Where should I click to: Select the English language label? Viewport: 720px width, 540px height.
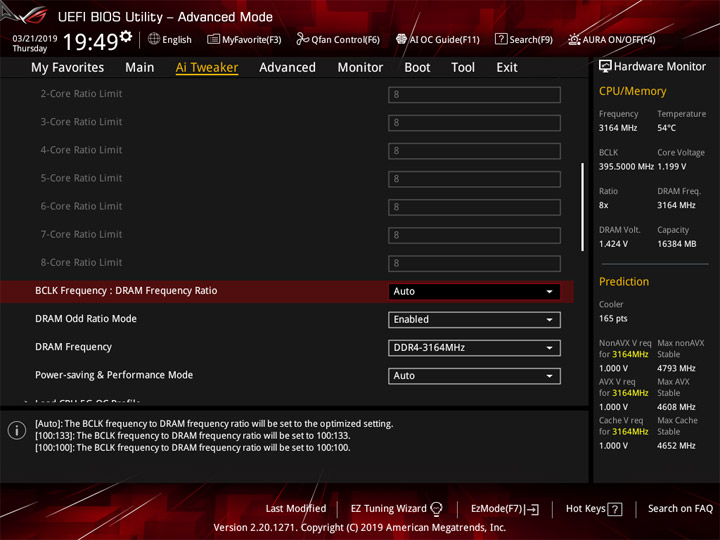[177, 40]
